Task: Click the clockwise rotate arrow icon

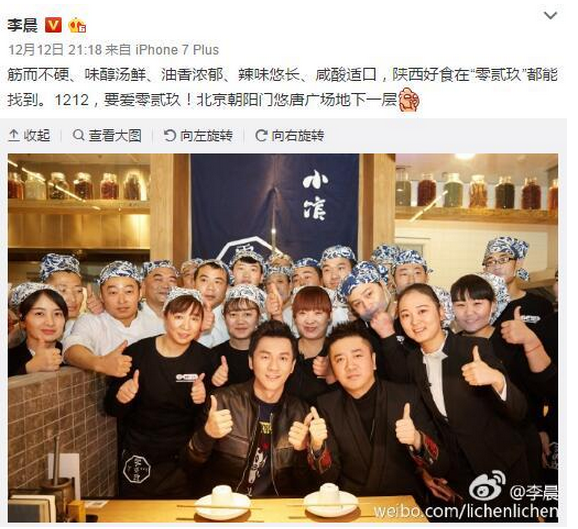Action: [261, 136]
